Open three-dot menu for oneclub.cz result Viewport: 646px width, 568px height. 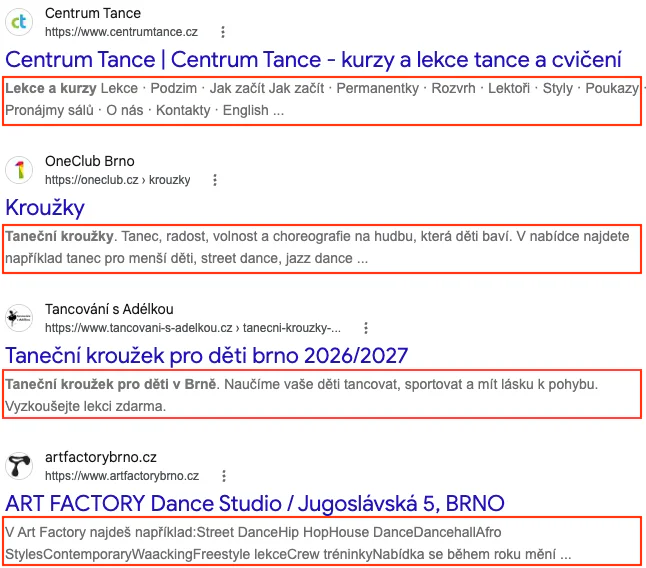tap(215, 180)
